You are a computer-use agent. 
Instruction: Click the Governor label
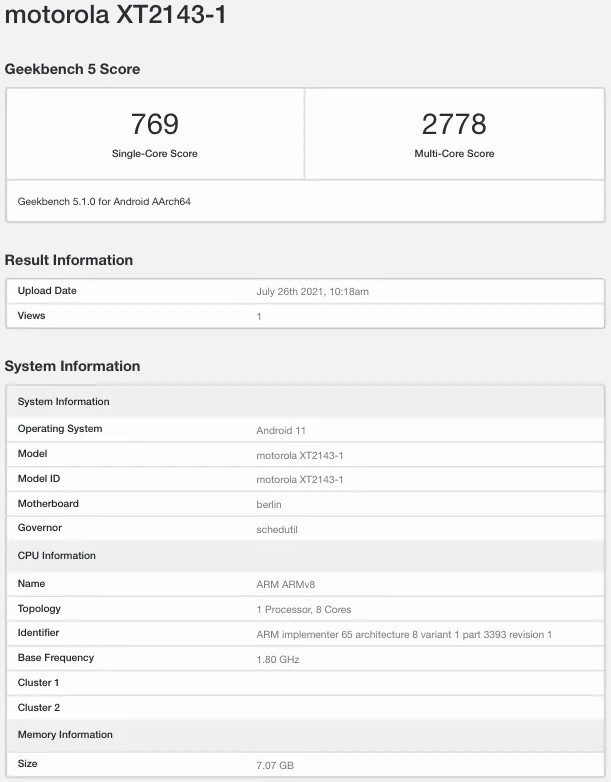click(40, 528)
